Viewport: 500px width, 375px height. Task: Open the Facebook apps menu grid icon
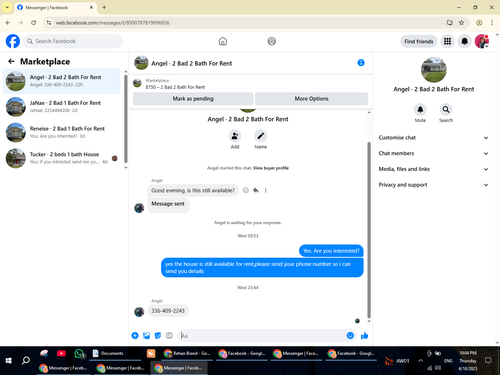point(447,41)
